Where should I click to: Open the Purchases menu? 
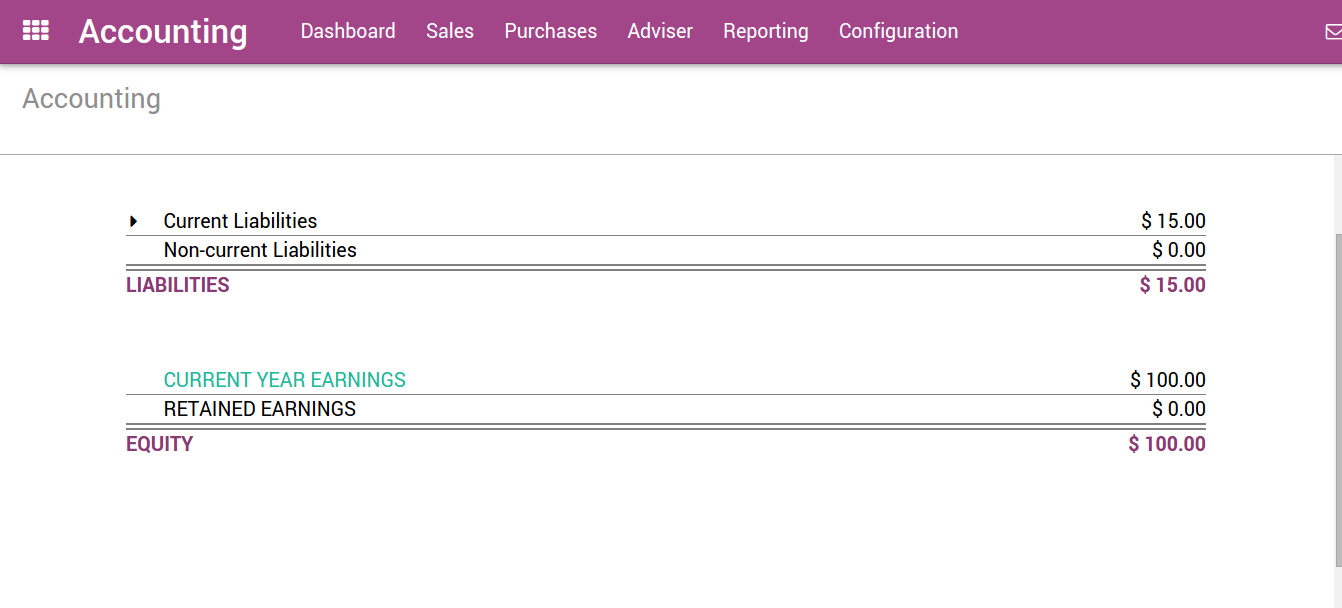click(551, 31)
